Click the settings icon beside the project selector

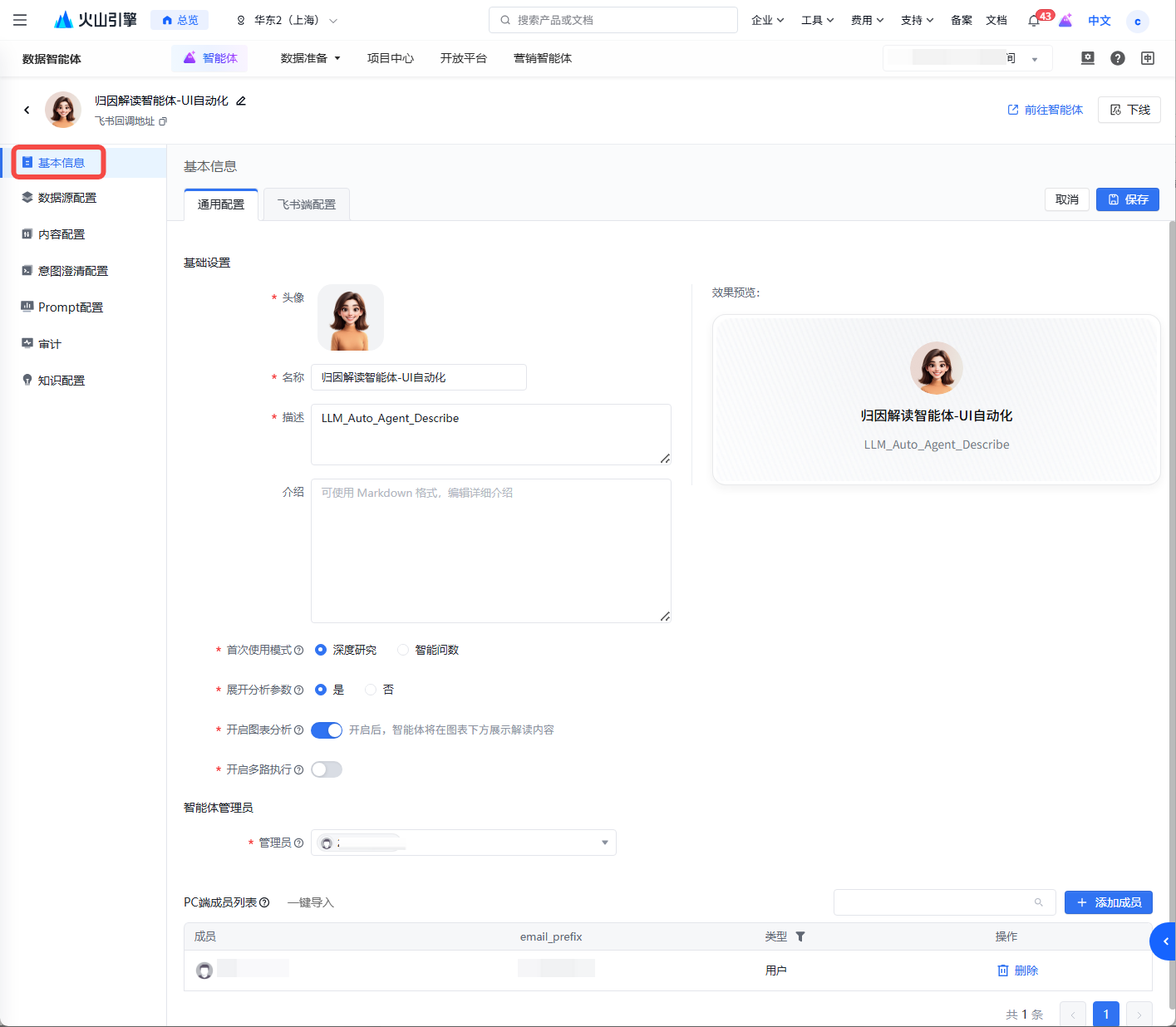(1087, 58)
